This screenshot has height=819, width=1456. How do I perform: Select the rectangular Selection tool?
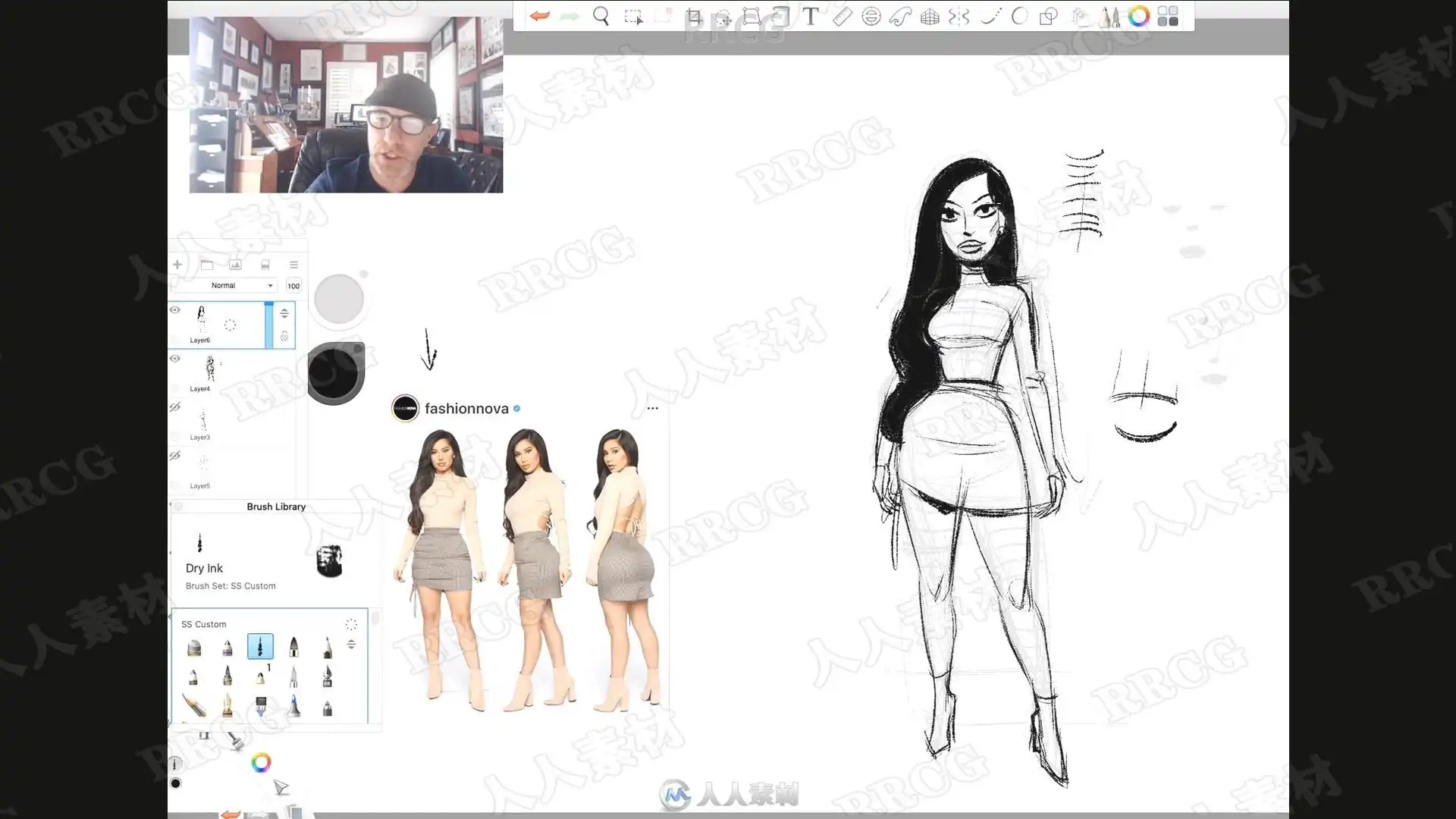(x=632, y=16)
